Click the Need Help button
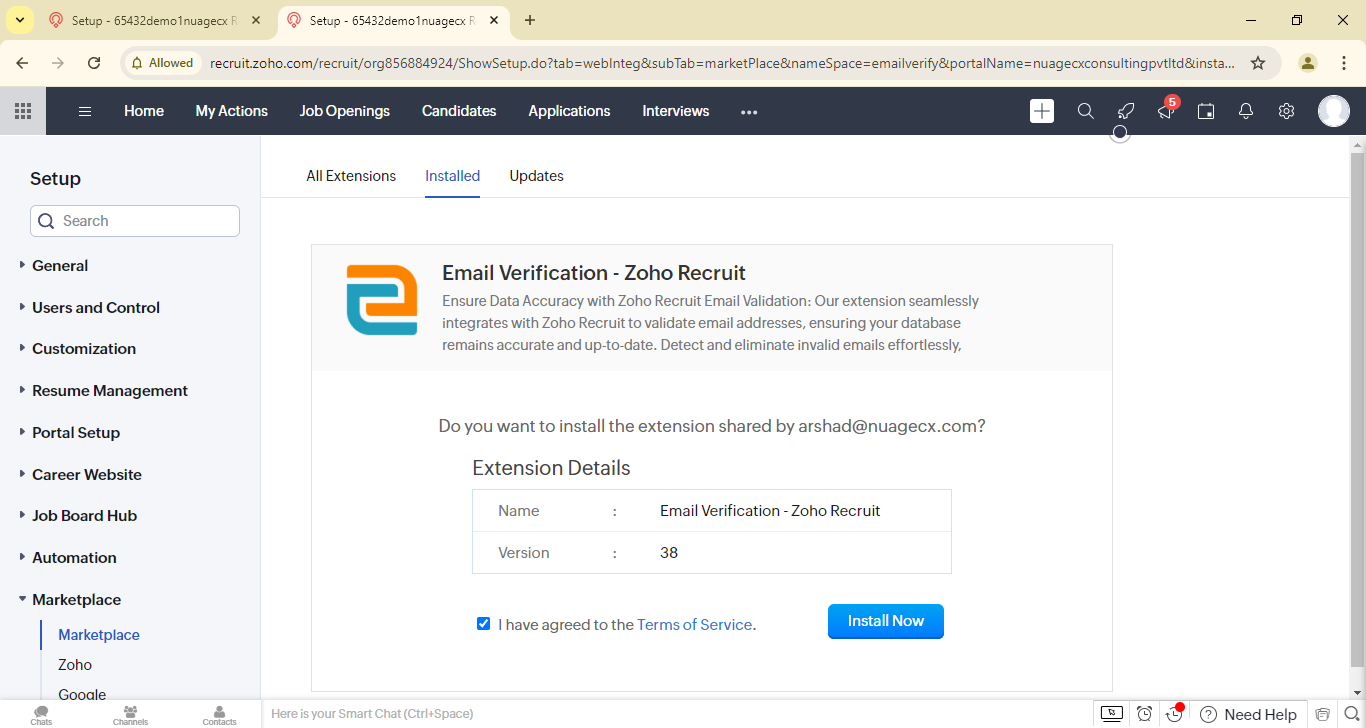 tap(1248, 714)
